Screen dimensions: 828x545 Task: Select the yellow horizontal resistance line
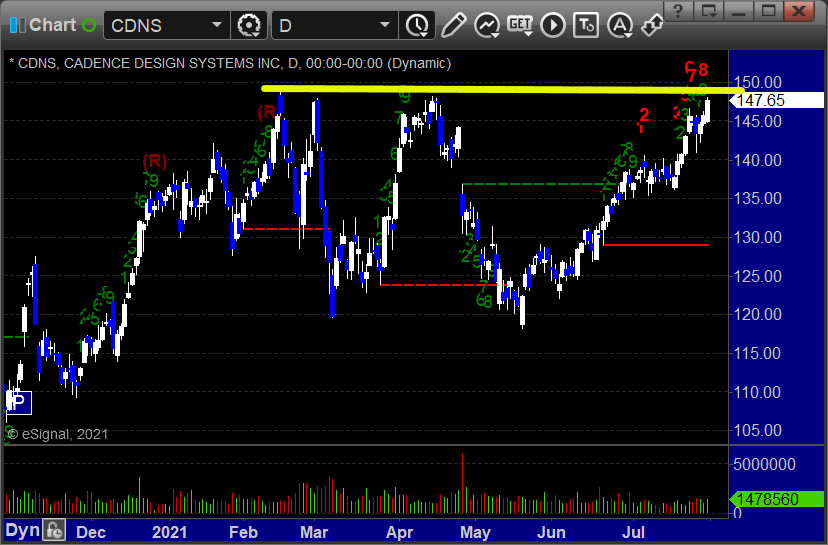click(x=502, y=89)
